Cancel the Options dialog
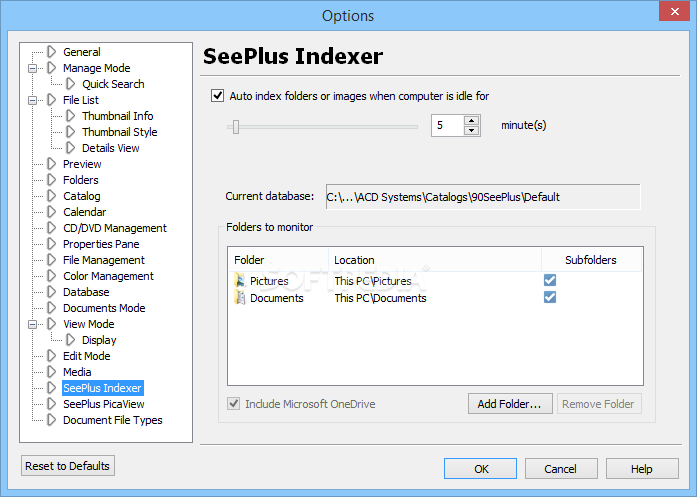The image size is (697, 497). (561, 469)
